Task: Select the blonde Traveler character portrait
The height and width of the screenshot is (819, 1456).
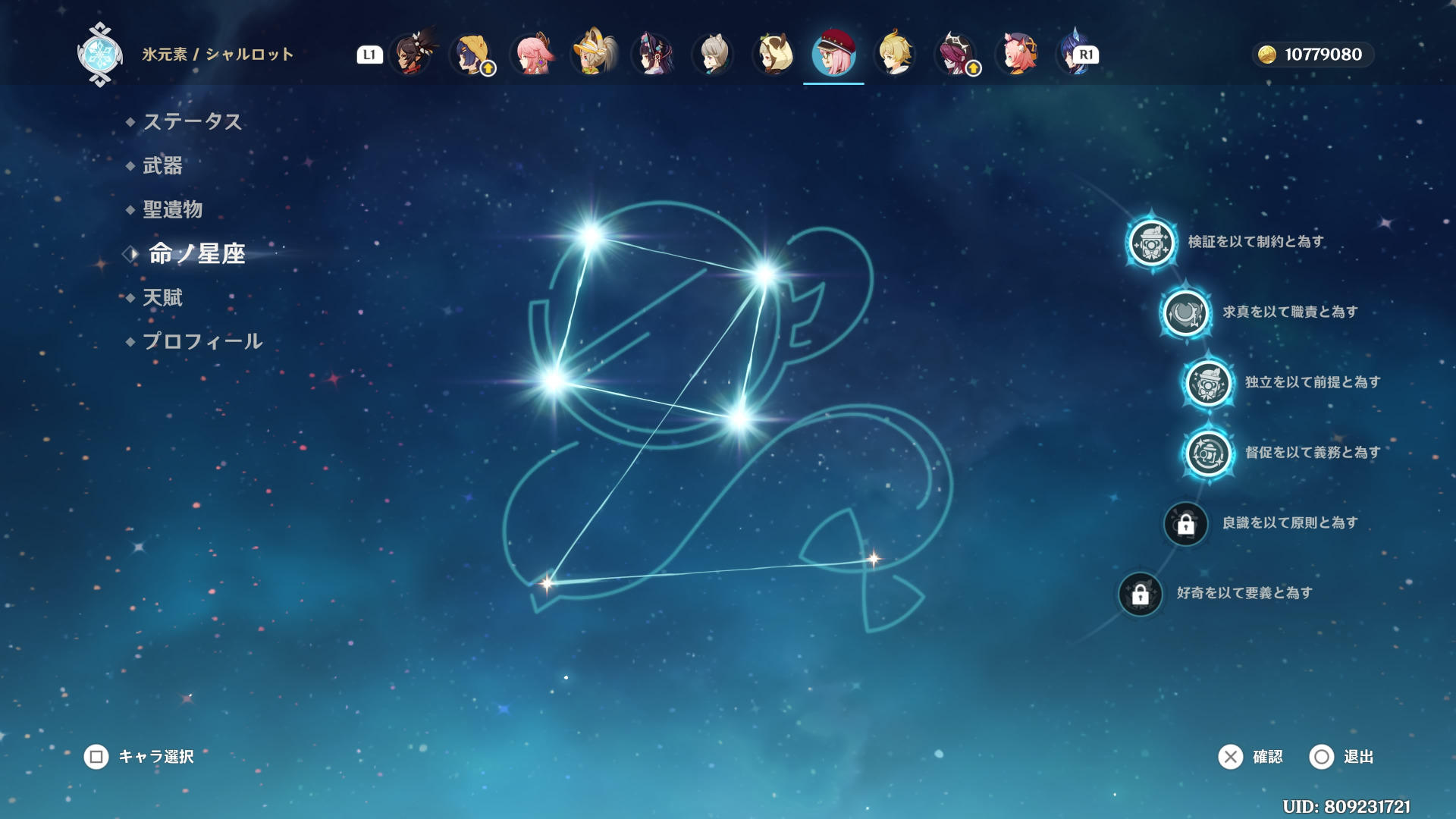Action: [x=895, y=54]
